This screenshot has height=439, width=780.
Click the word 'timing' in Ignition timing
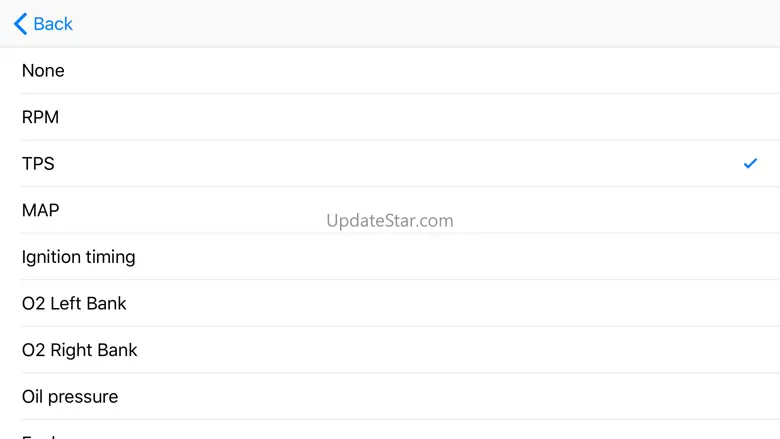pyautogui.click(x=110, y=257)
